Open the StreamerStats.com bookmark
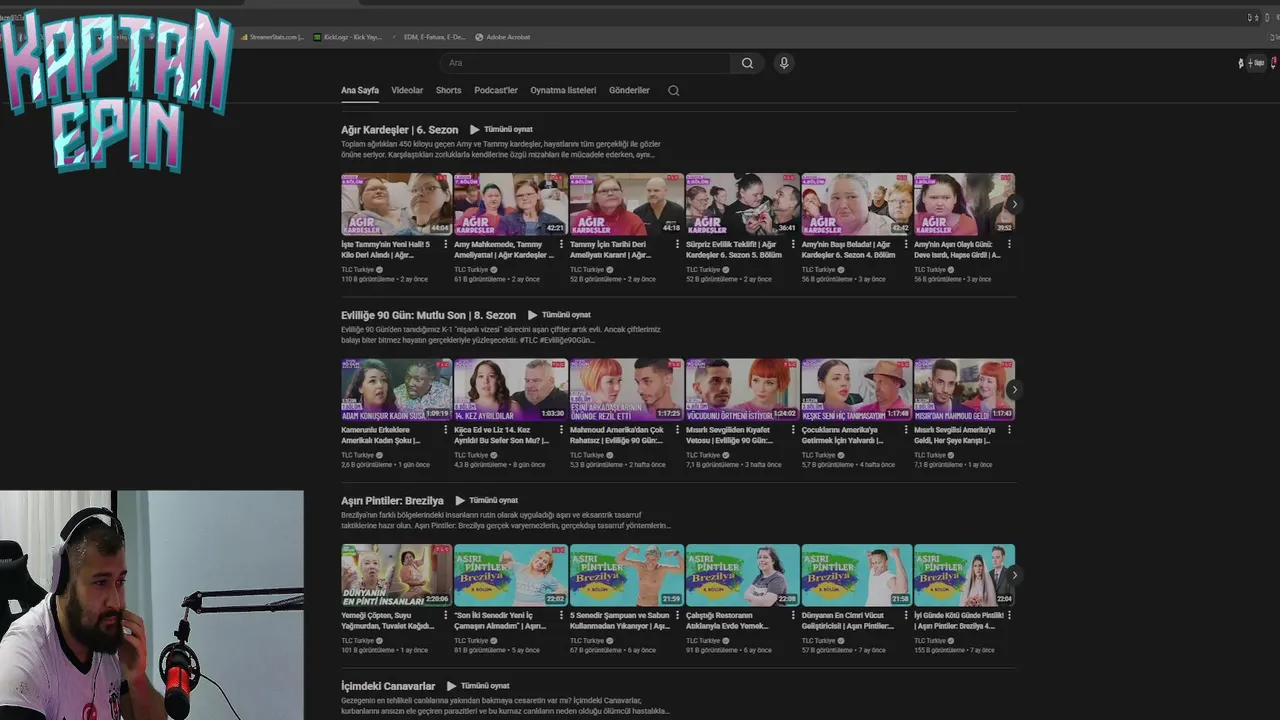This screenshot has height=720, width=1280. 272,37
